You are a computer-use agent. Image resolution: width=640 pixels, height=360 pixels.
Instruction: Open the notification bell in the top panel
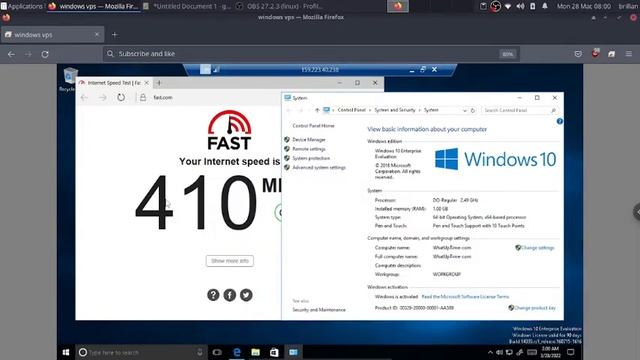pyautogui.click(x=544, y=6)
